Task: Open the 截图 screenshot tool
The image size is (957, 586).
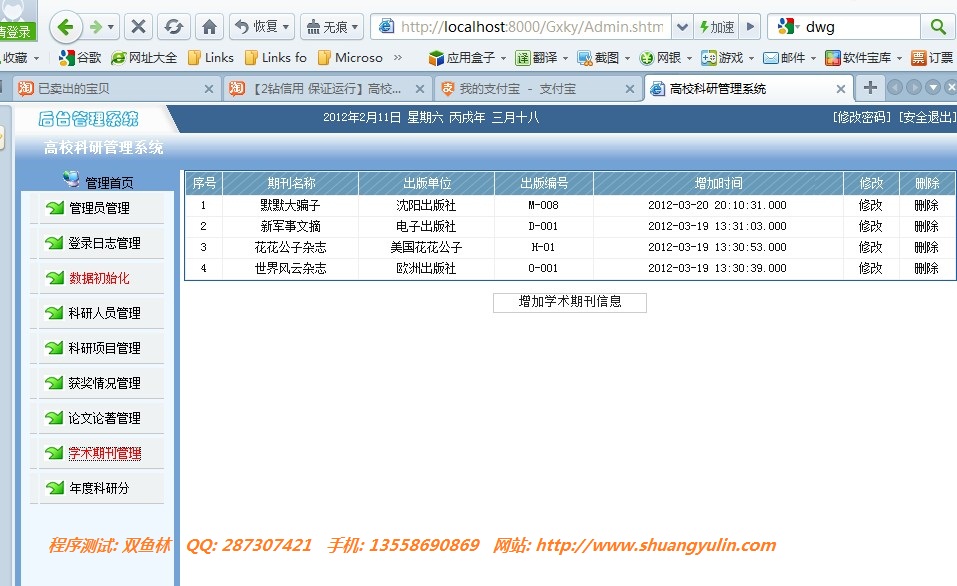Action: (603, 58)
